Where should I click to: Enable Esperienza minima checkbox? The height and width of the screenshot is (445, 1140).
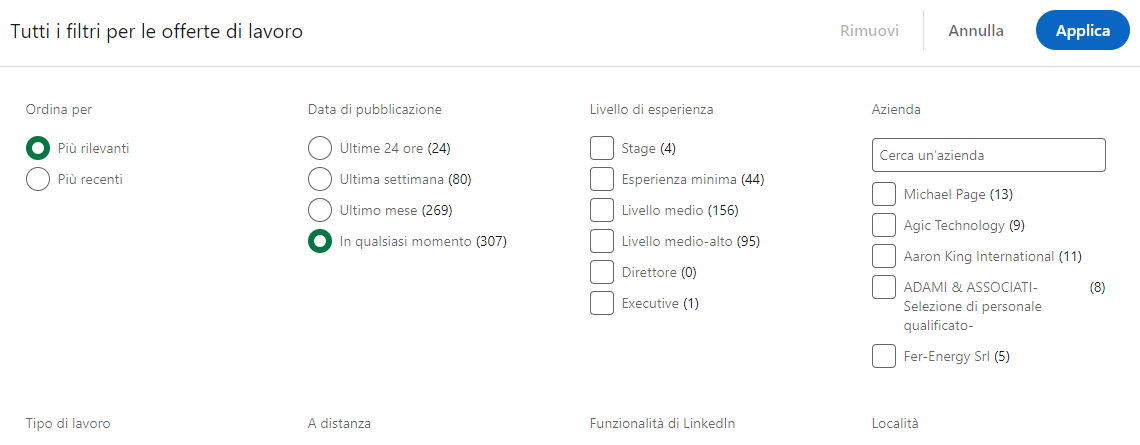click(x=602, y=179)
